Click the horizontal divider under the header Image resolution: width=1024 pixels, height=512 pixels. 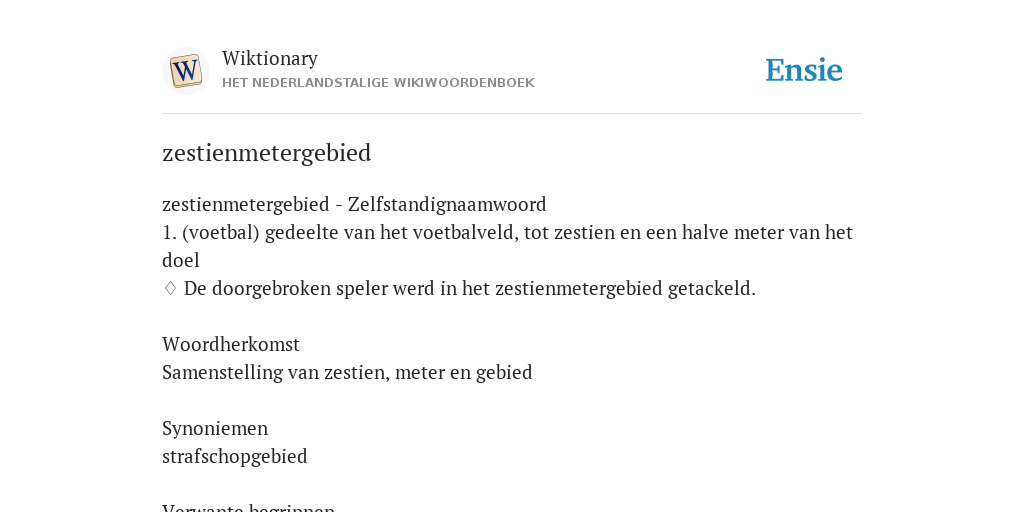pyautogui.click(x=512, y=114)
